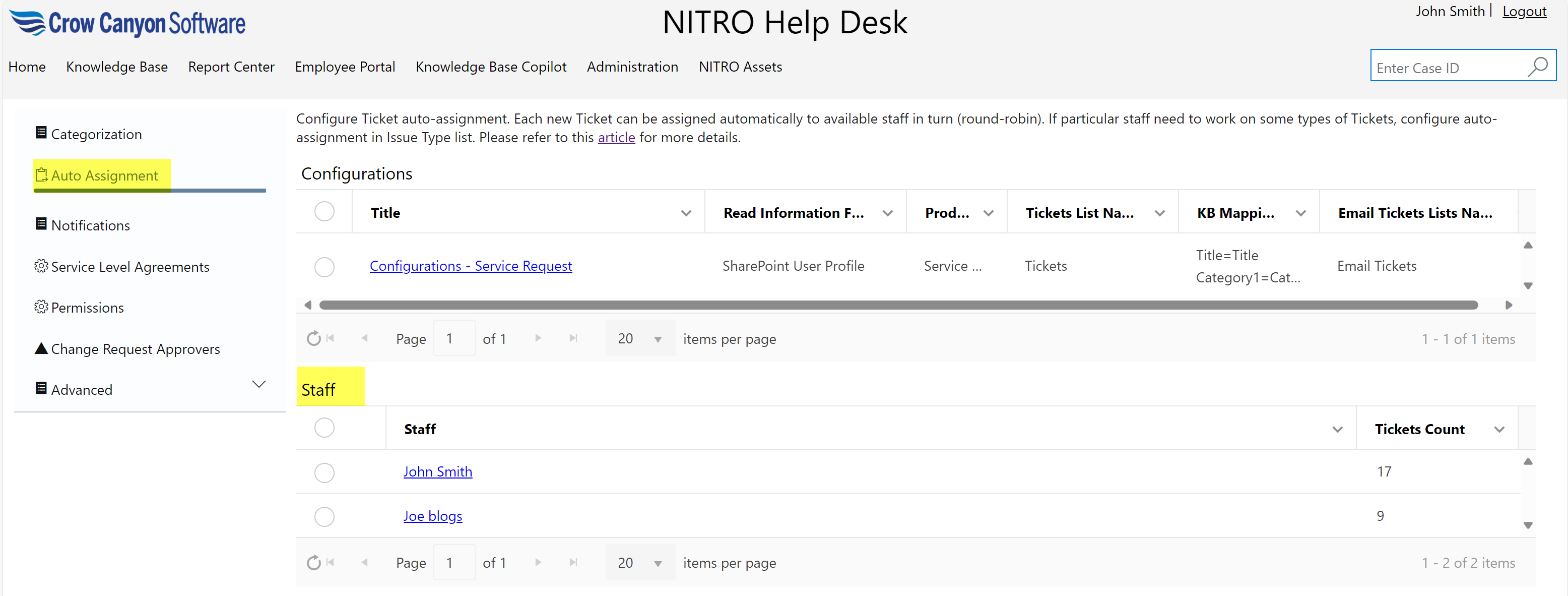Select the John Smith staff row
The image size is (1568, 596).
pyautogui.click(x=324, y=472)
